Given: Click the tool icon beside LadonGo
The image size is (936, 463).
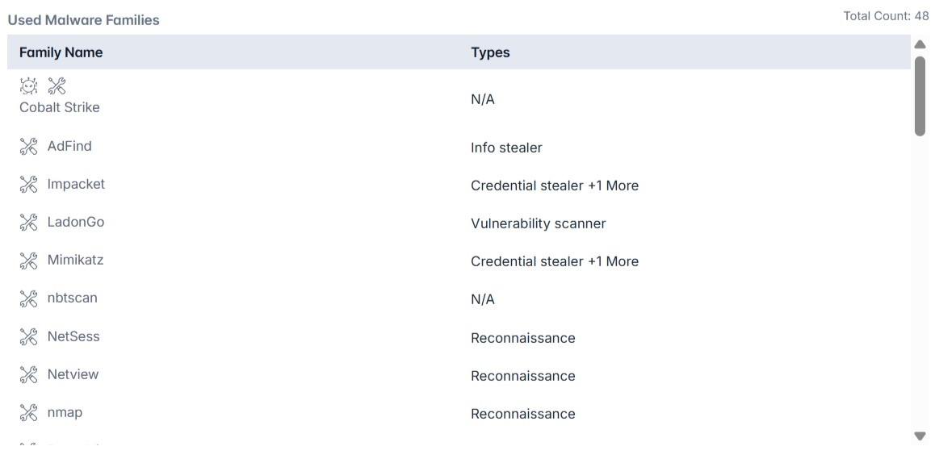Looking at the screenshot, I should (x=28, y=223).
